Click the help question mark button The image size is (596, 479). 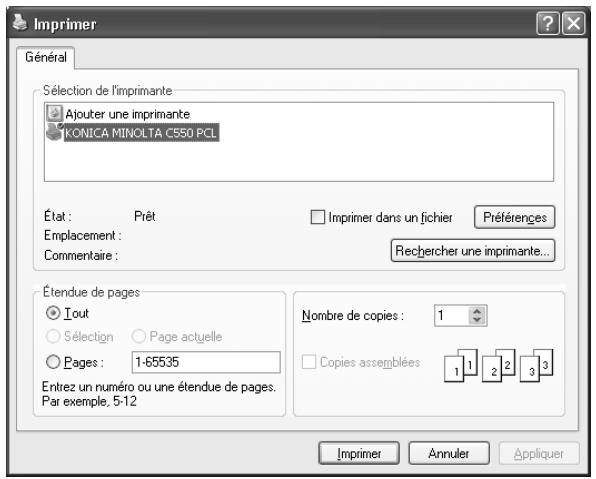[x=548, y=24]
